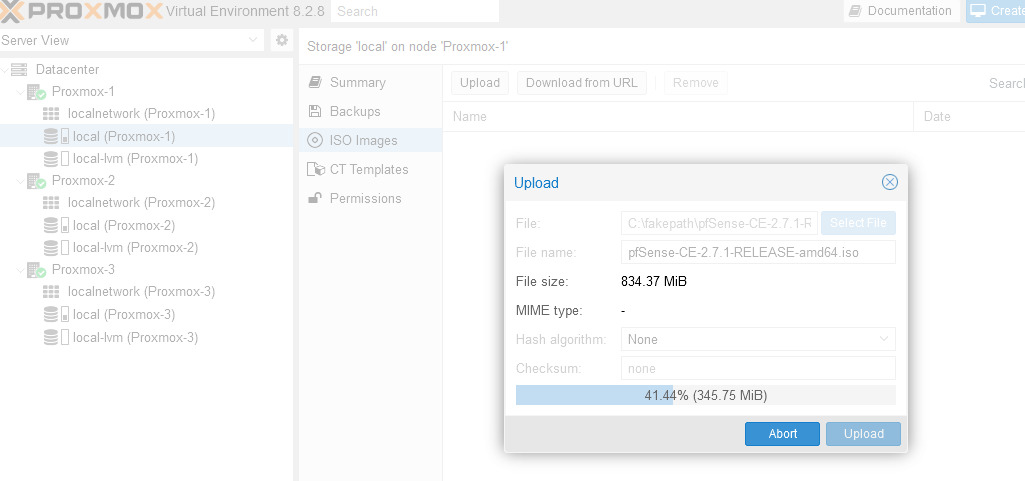Open the CT Templates panel
Viewport: 1025px width, 481px height.
click(370, 169)
